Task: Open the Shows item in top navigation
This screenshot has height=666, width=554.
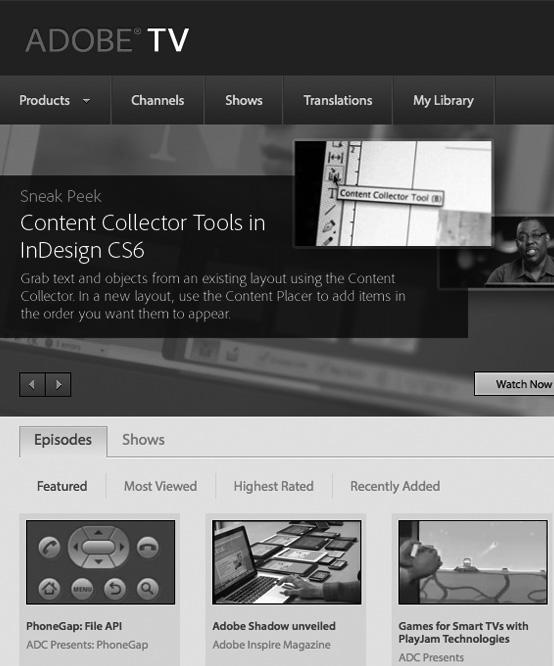Action: pos(244,100)
